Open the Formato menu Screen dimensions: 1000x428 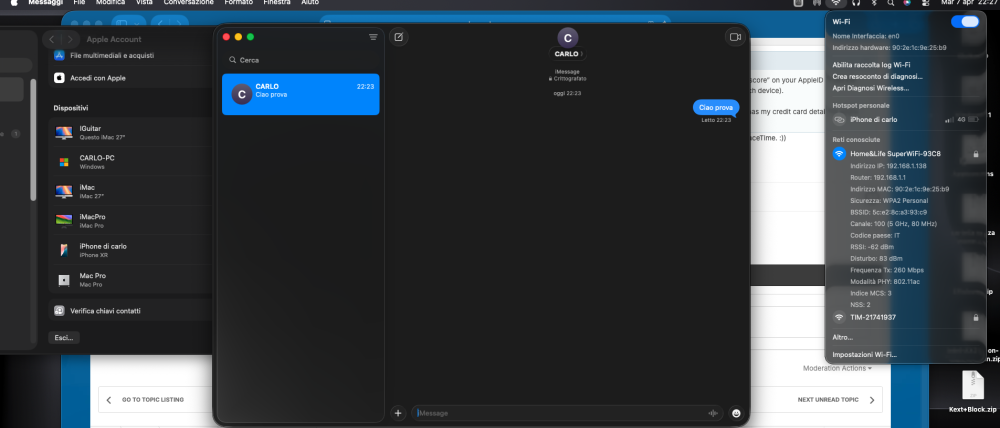tap(239, 3)
